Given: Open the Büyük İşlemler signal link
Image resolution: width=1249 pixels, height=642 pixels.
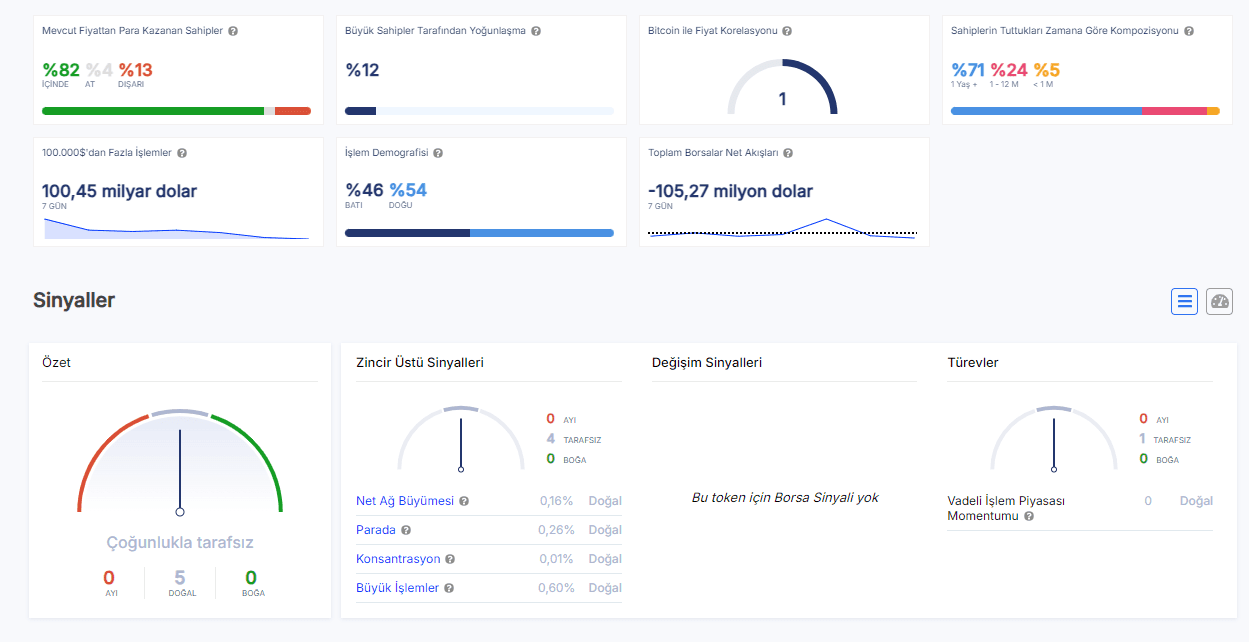Looking at the screenshot, I should click(x=397, y=588).
